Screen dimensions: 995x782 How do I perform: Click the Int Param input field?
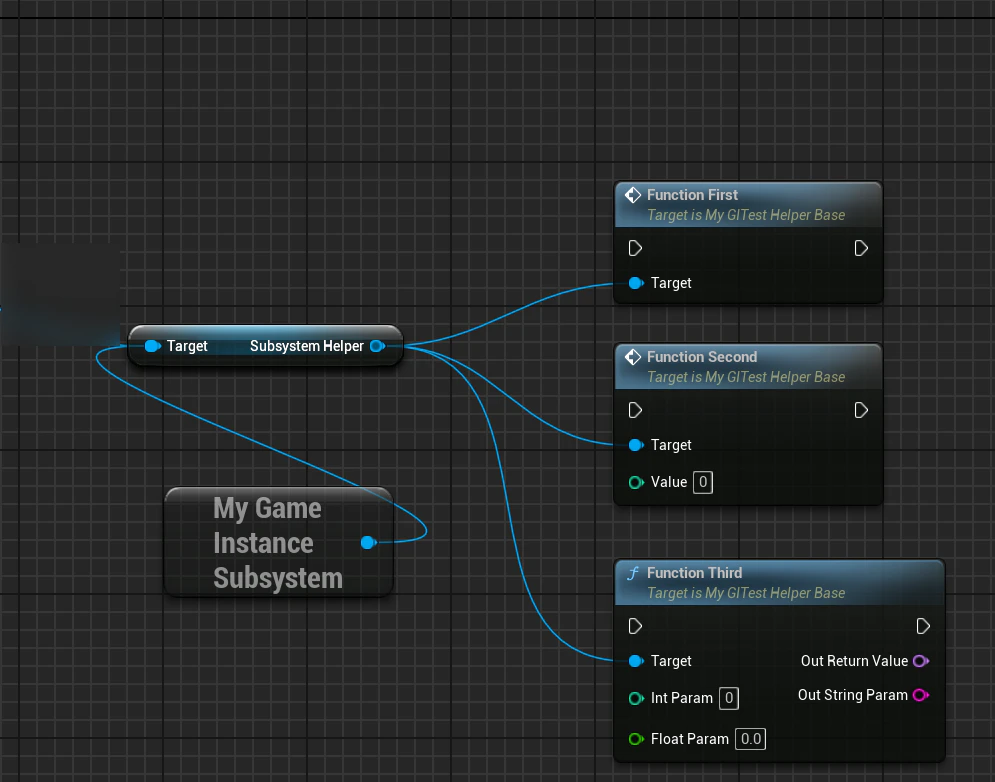pyautogui.click(x=728, y=698)
